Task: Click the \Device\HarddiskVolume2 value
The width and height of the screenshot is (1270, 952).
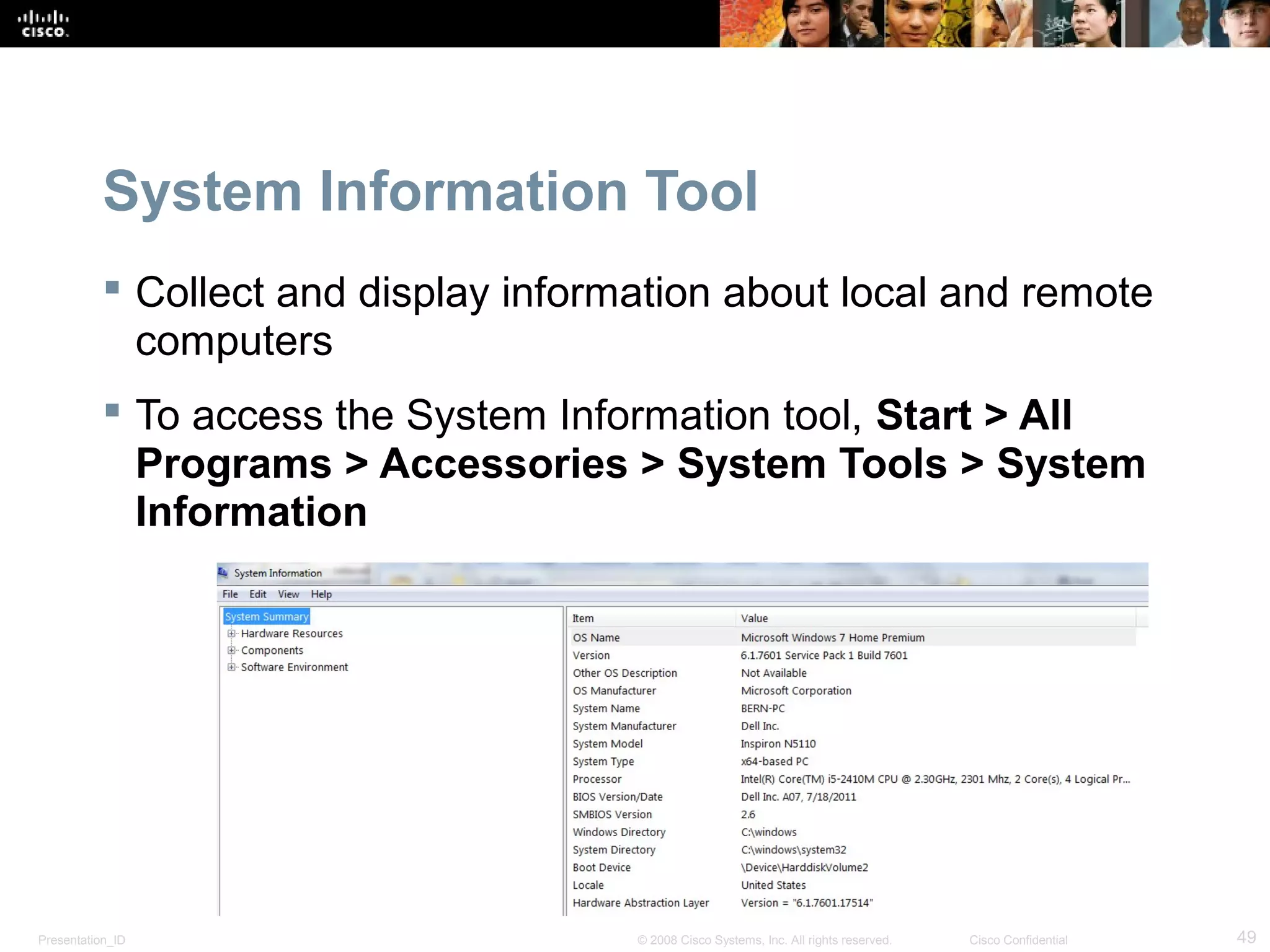Action: point(804,867)
